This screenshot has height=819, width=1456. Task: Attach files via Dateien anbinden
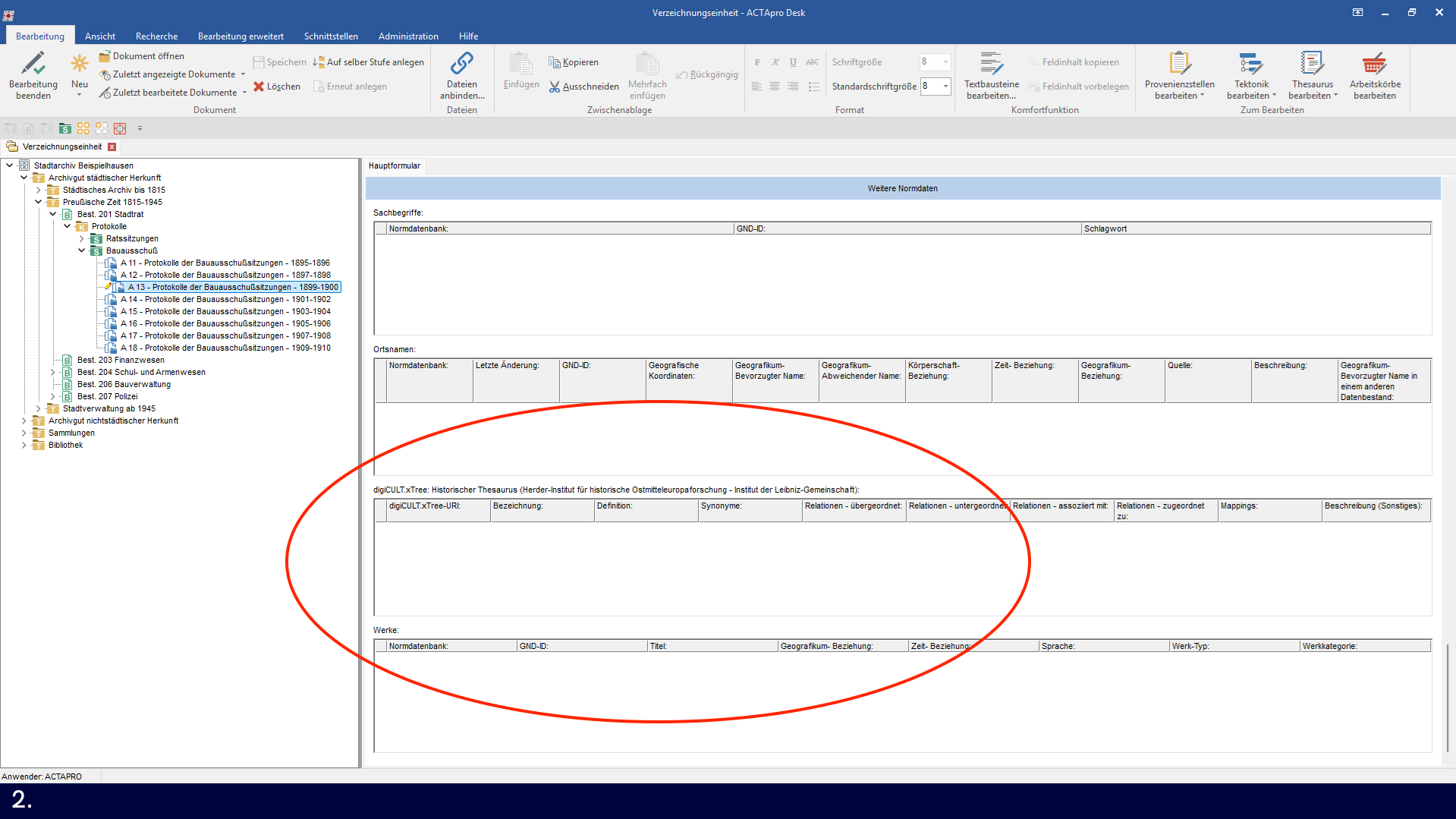tap(462, 75)
